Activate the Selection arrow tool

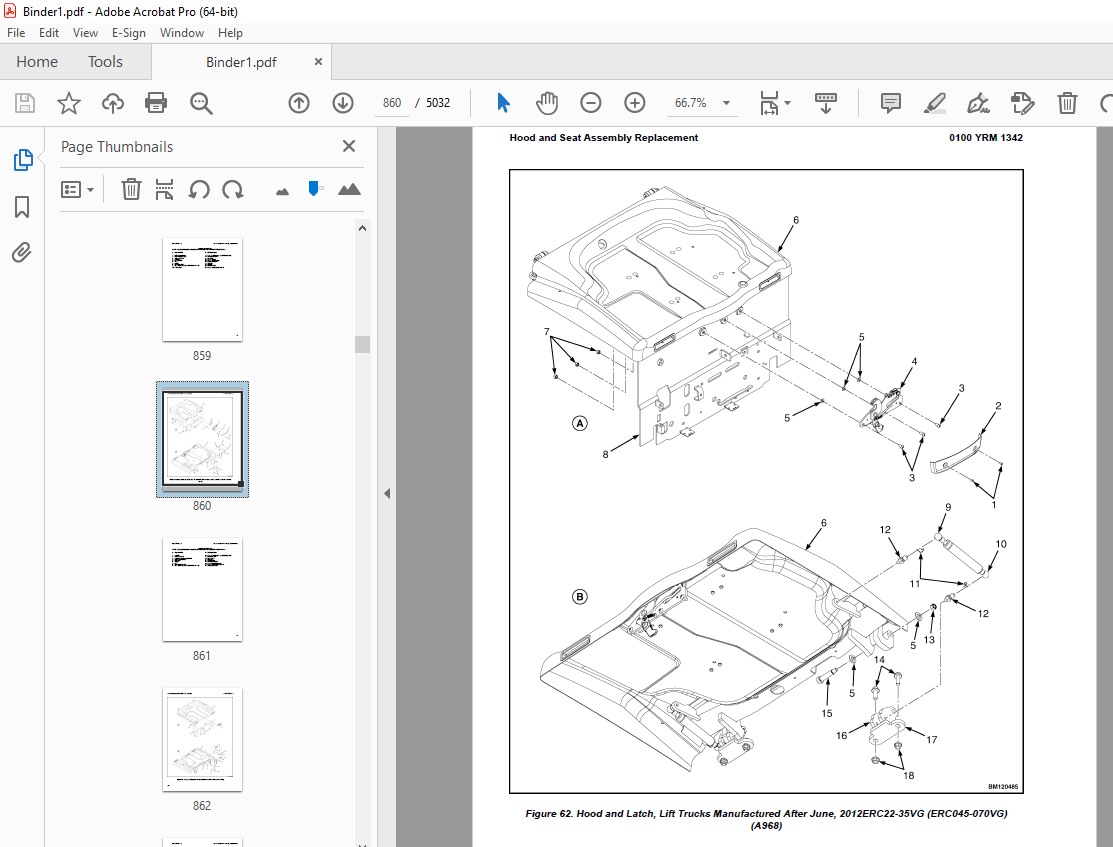503,103
